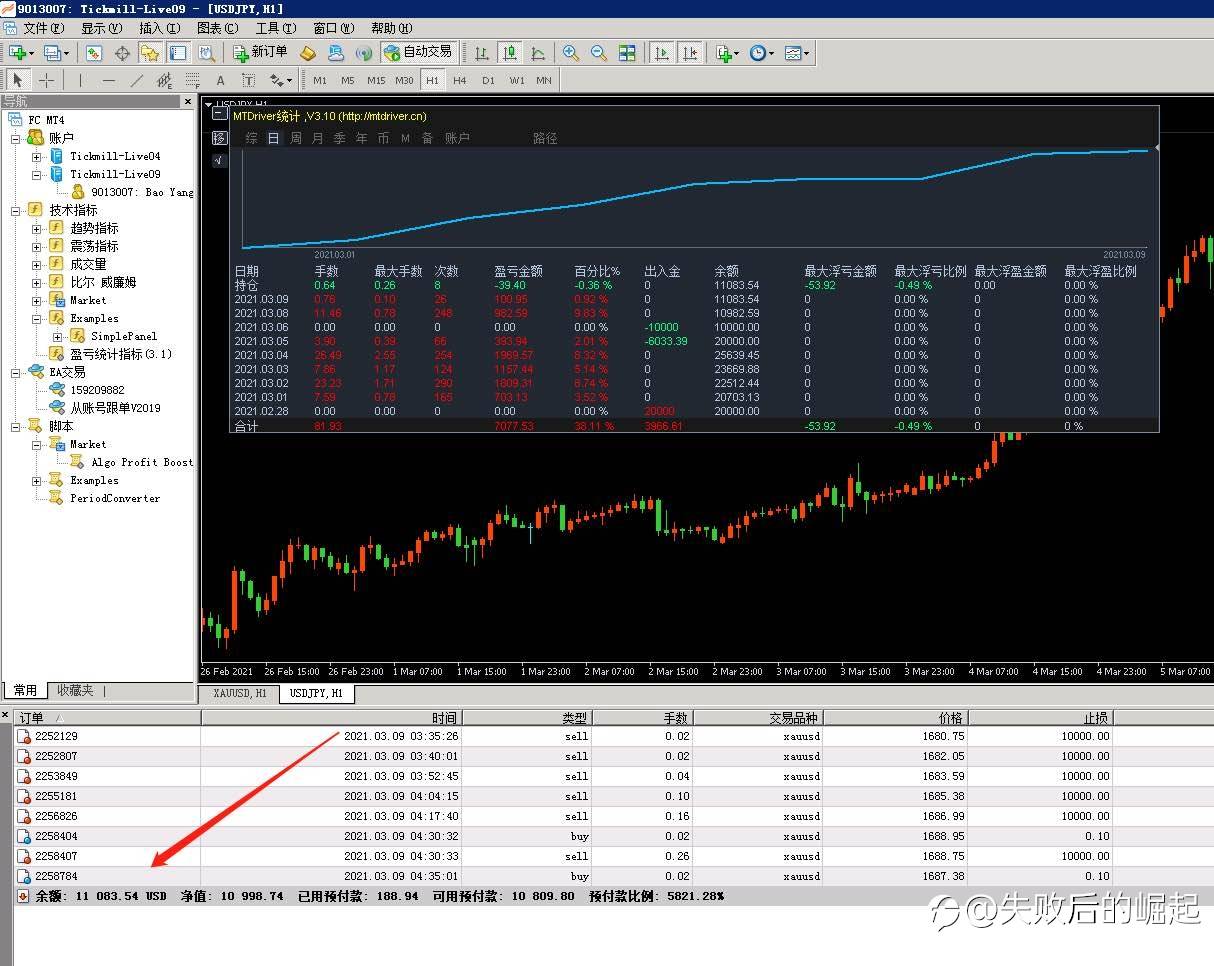
Task: Toggle chart auto scroll icon
Action: tap(661, 53)
